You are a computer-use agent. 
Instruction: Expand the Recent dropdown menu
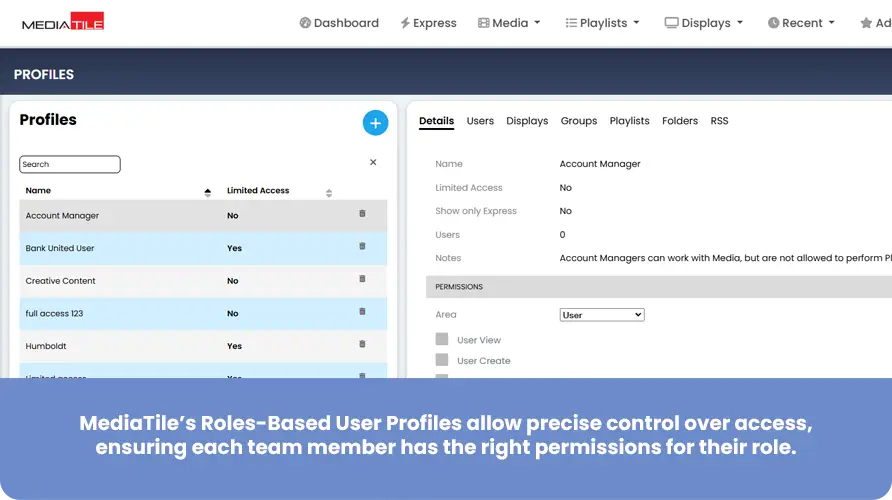(x=801, y=23)
